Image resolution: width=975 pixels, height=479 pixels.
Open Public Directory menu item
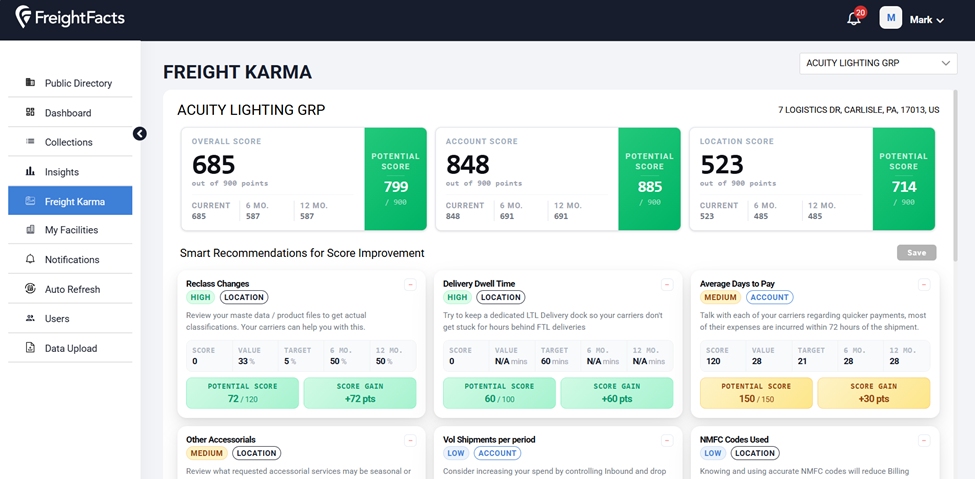[70, 83]
